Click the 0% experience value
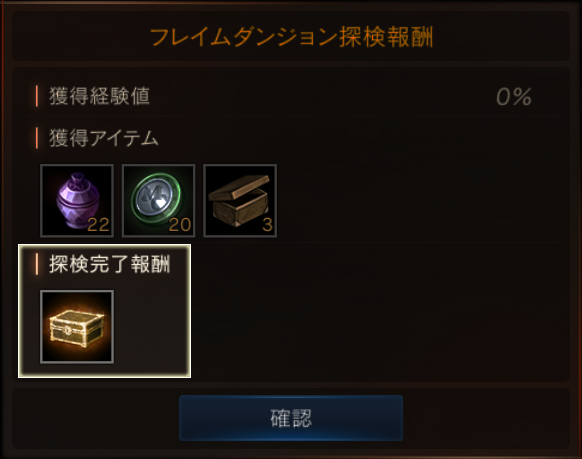The image size is (582, 459). click(x=514, y=97)
